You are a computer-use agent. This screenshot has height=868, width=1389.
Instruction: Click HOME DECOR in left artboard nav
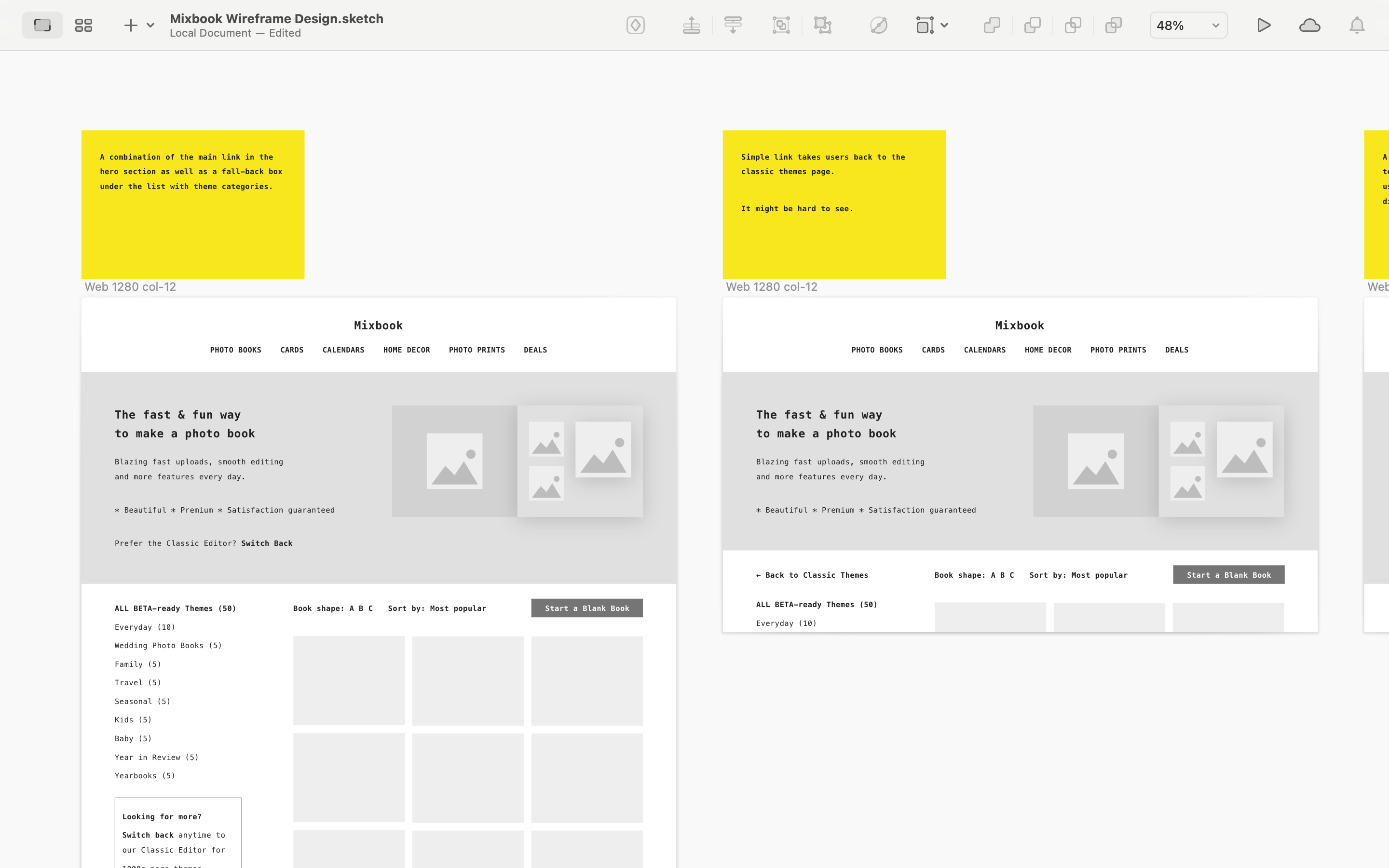407,350
